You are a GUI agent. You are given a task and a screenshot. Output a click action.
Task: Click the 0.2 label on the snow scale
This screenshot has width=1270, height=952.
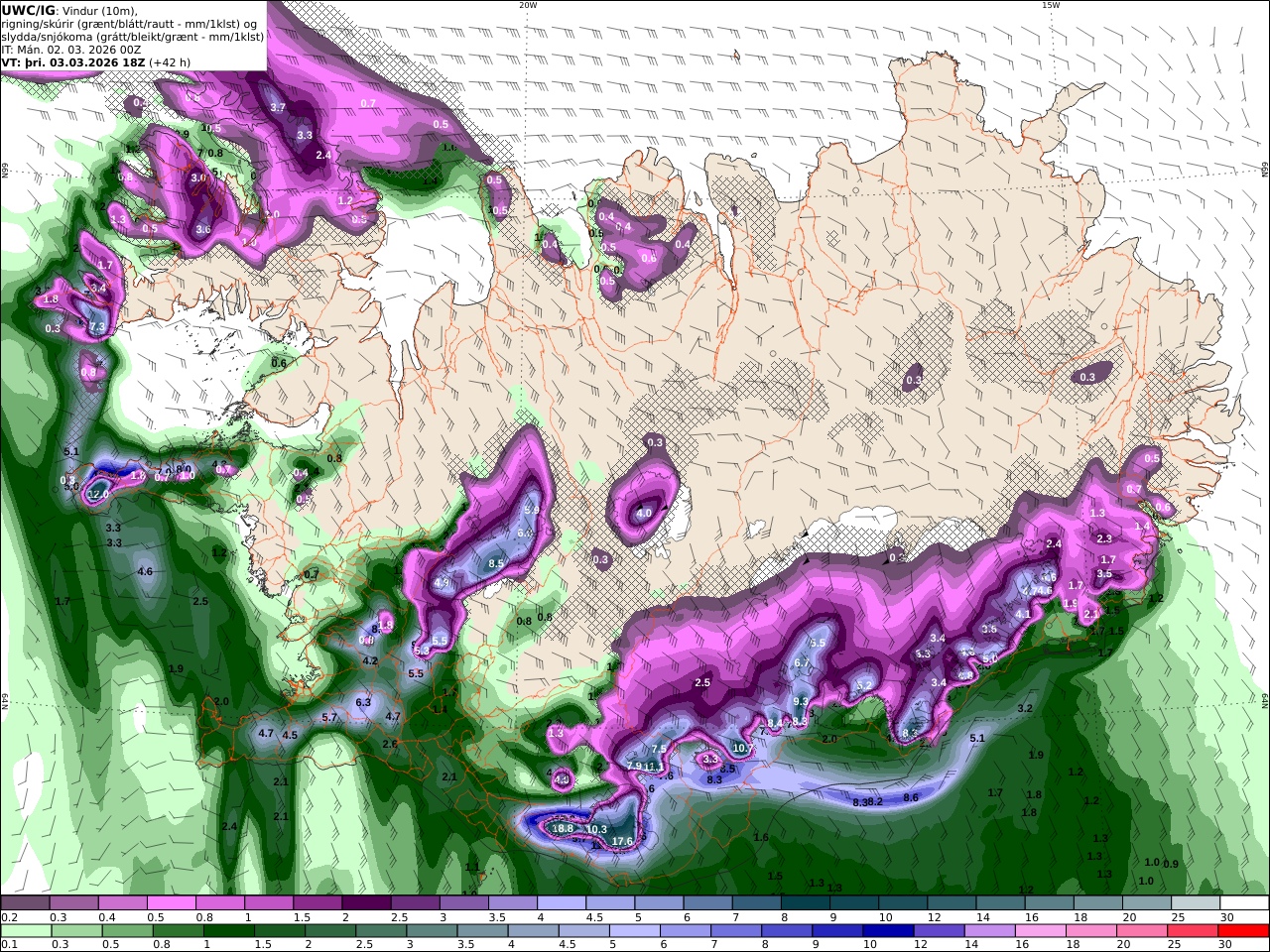click(x=10, y=917)
